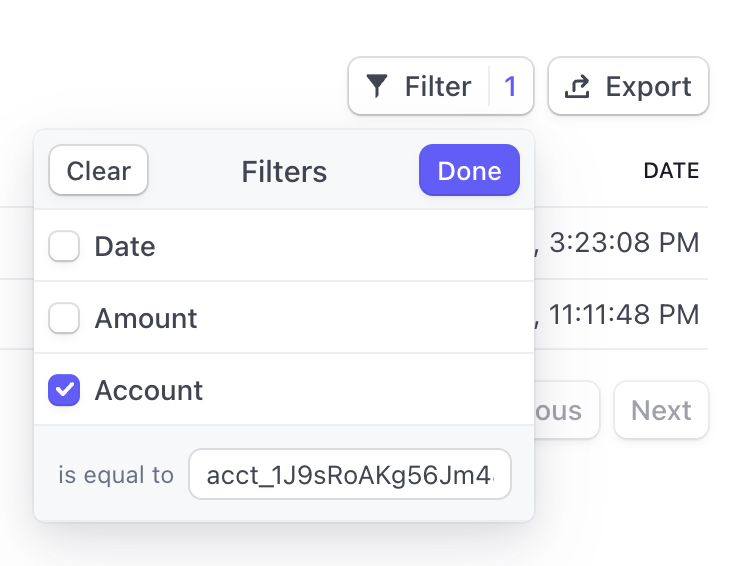This screenshot has width=734, height=566.
Task: Confirm filters with the Done button
Action: click(x=469, y=171)
